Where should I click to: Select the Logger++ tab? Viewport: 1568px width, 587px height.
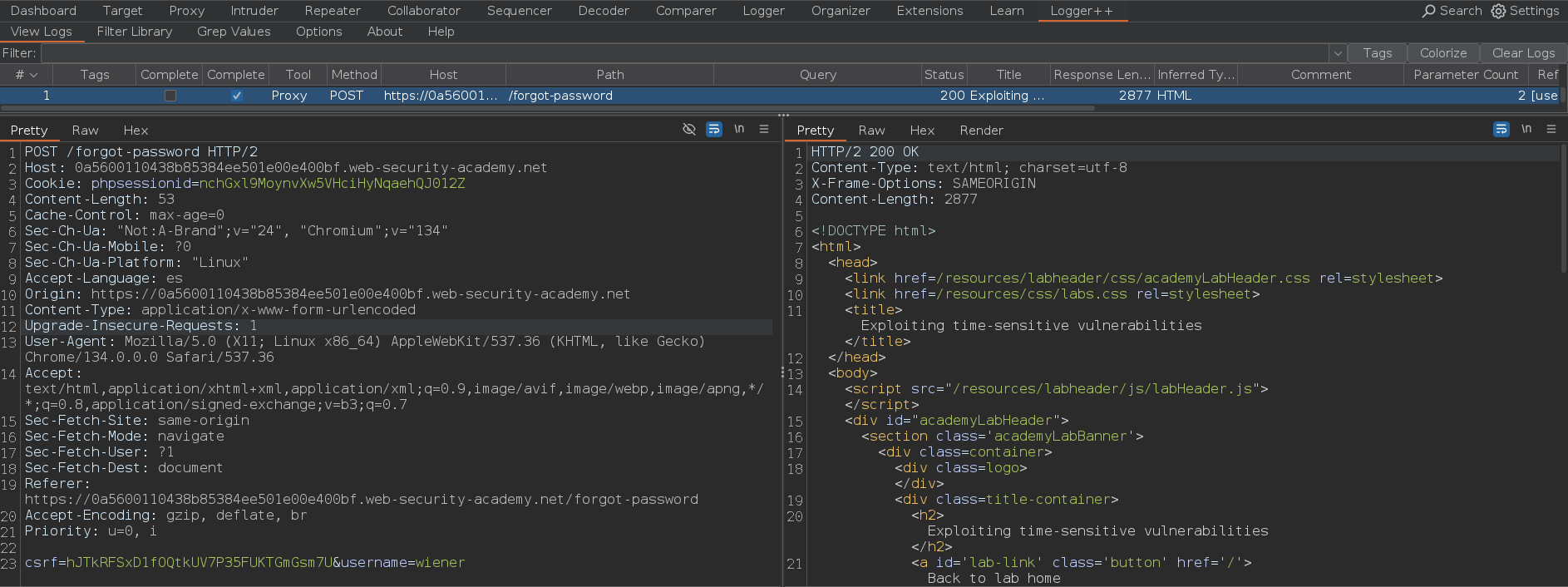coord(1081,11)
